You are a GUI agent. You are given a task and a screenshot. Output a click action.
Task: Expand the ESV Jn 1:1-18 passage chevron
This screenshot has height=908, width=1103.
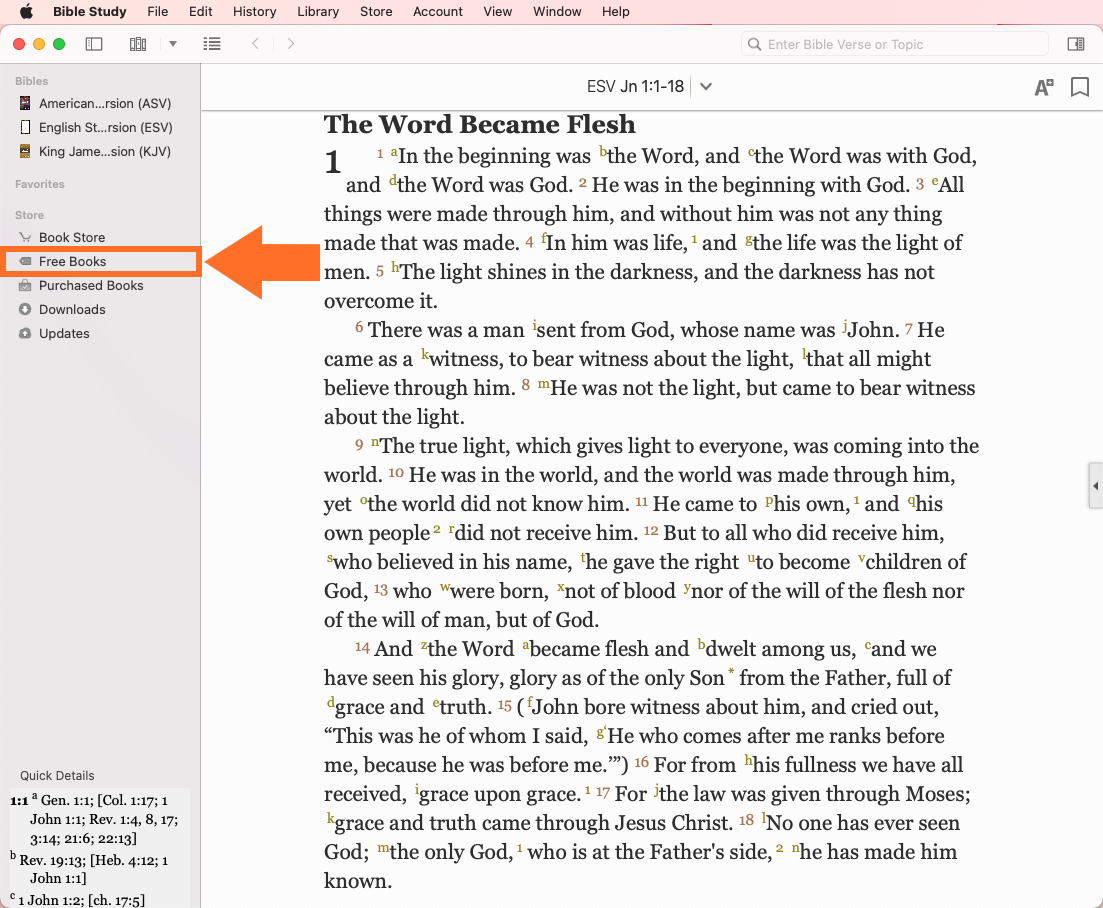706,87
